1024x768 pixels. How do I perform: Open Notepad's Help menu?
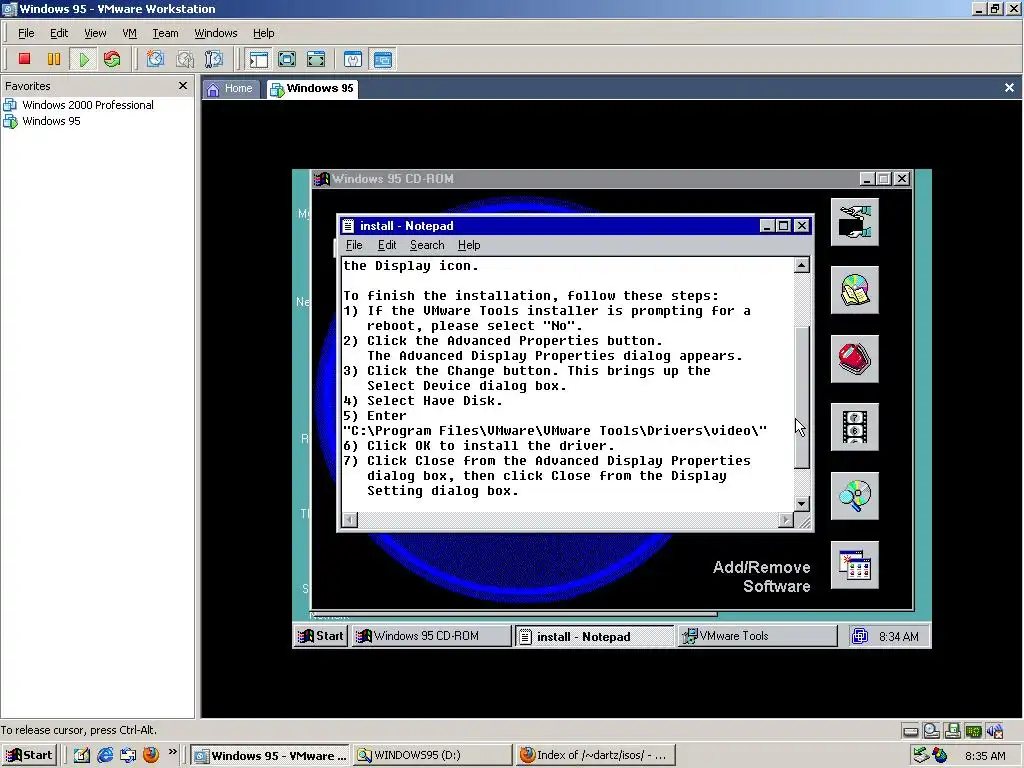469,245
